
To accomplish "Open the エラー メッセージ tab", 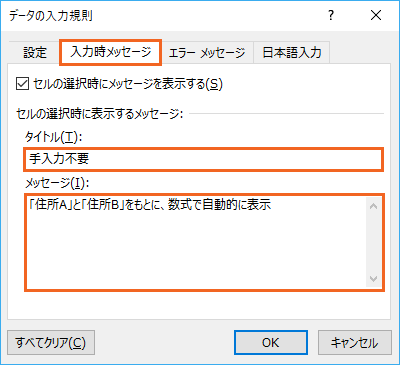I will tap(207, 53).
